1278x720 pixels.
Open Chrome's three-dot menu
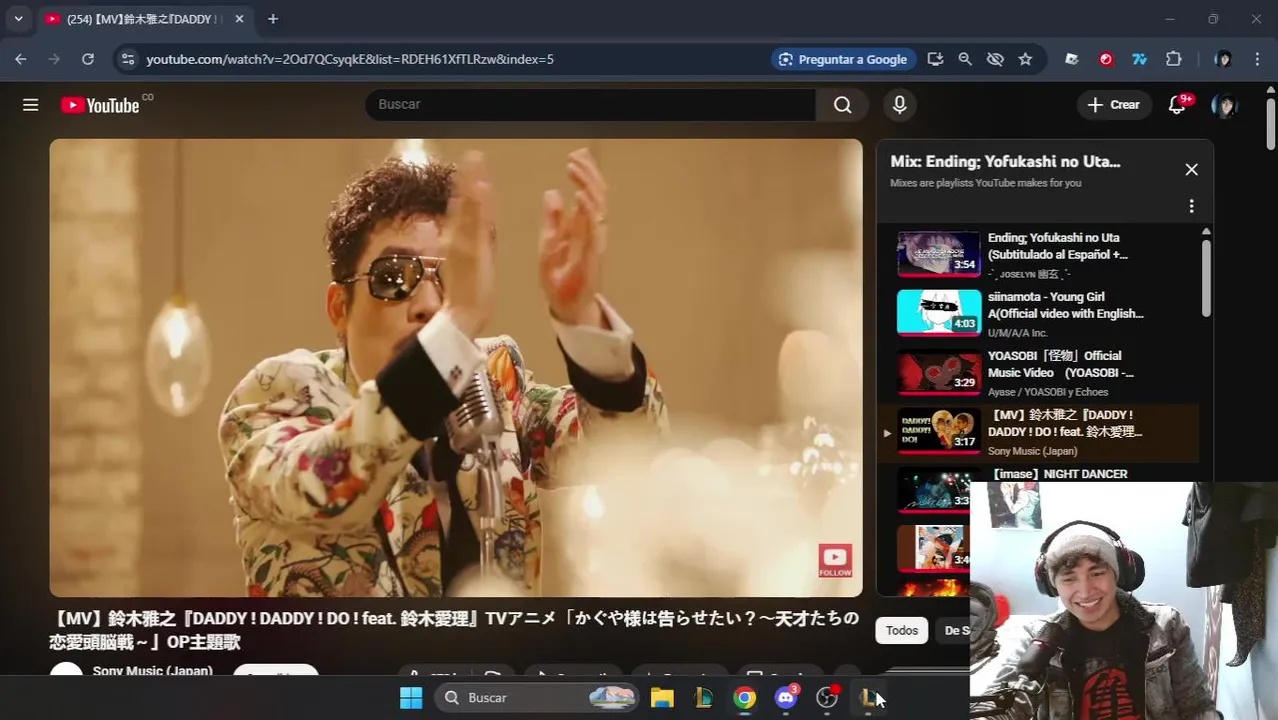pos(1257,59)
